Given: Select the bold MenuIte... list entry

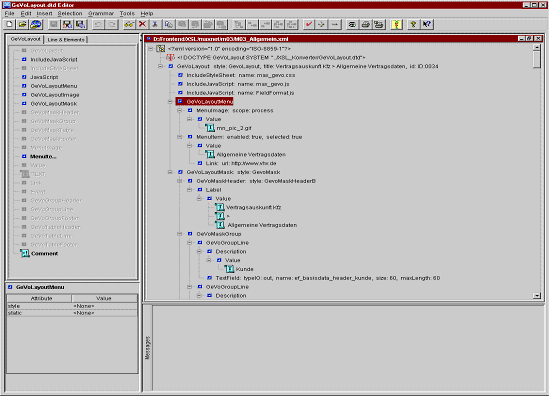Looking at the screenshot, I should [x=43, y=157].
